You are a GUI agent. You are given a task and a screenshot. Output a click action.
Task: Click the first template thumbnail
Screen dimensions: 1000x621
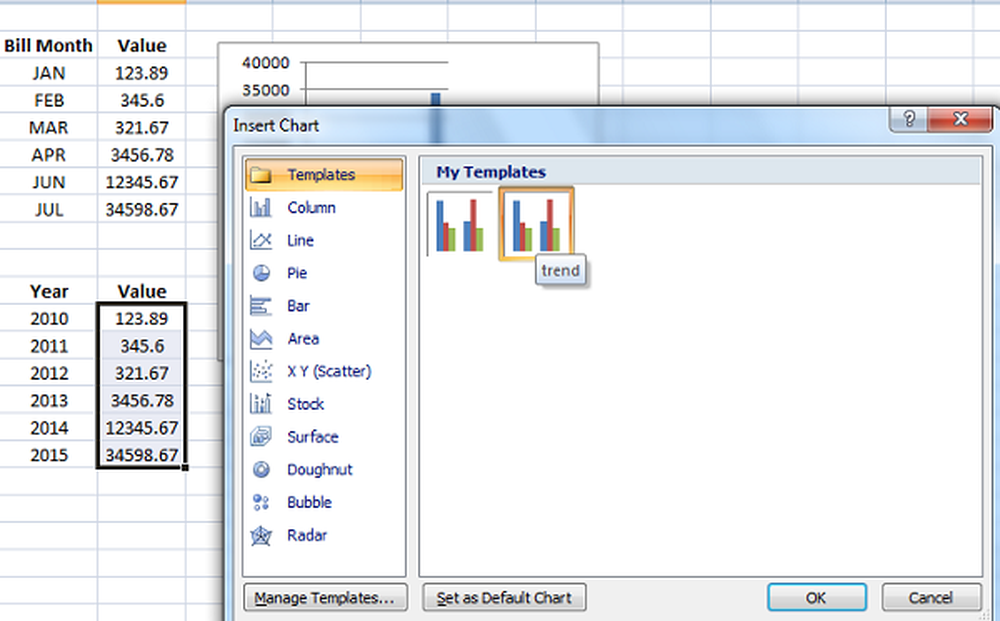[x=460, y=224]
